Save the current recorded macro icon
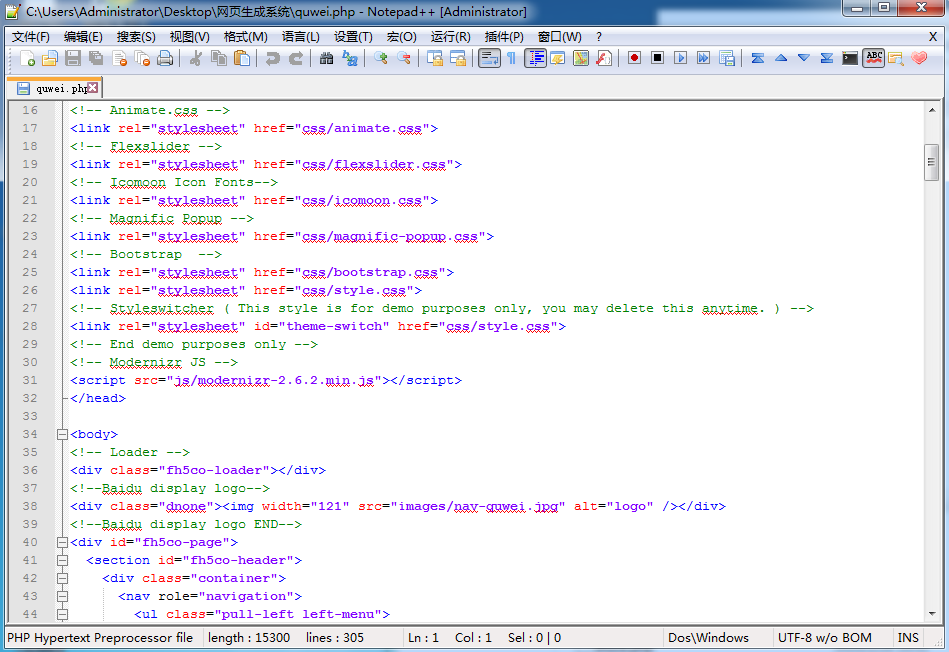The image size is (949, 652). pyautogui.click(x=726, y=58)
